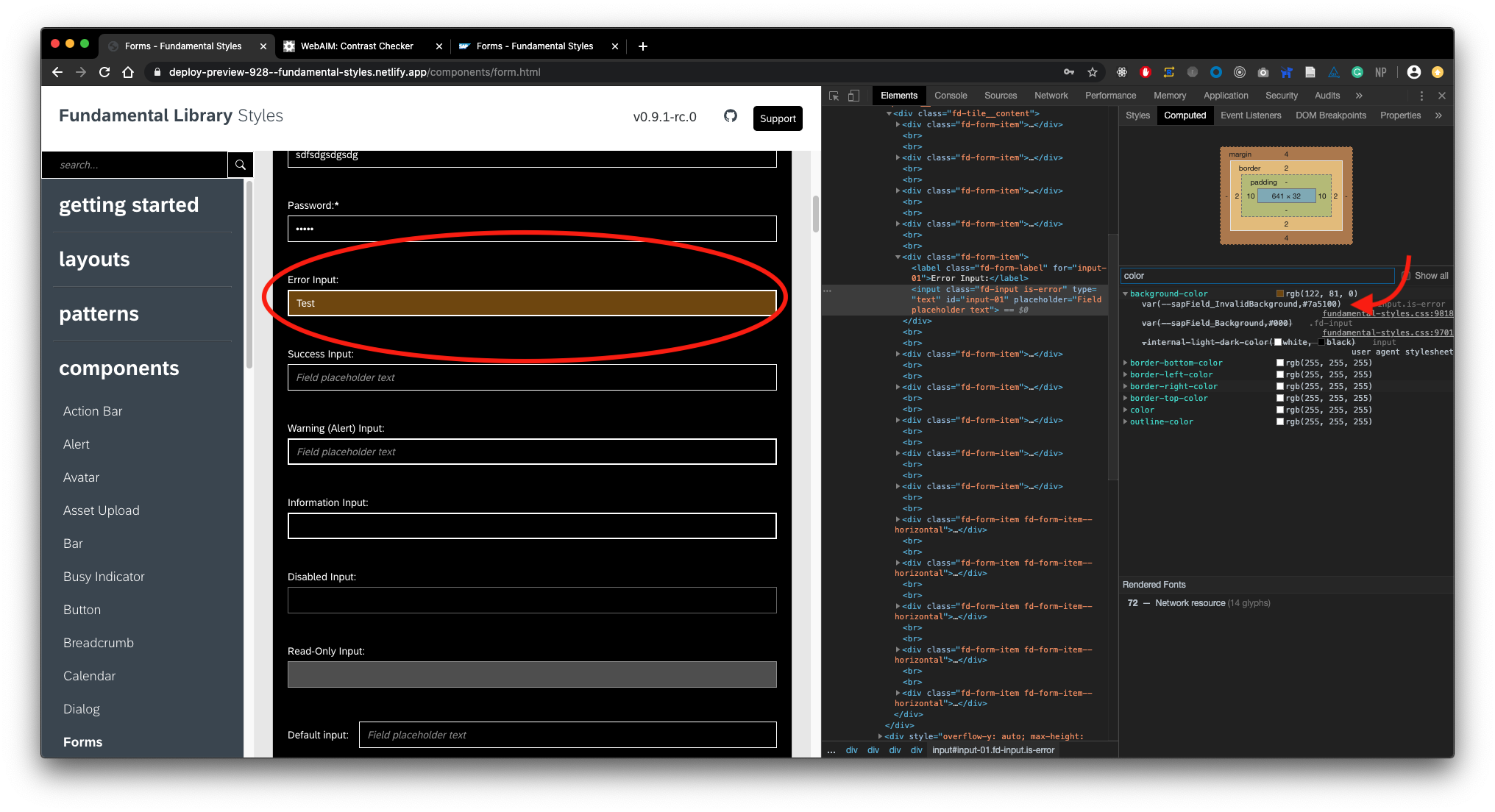Toggle the device emulation mode in DevTools

(x=853, y=96)
